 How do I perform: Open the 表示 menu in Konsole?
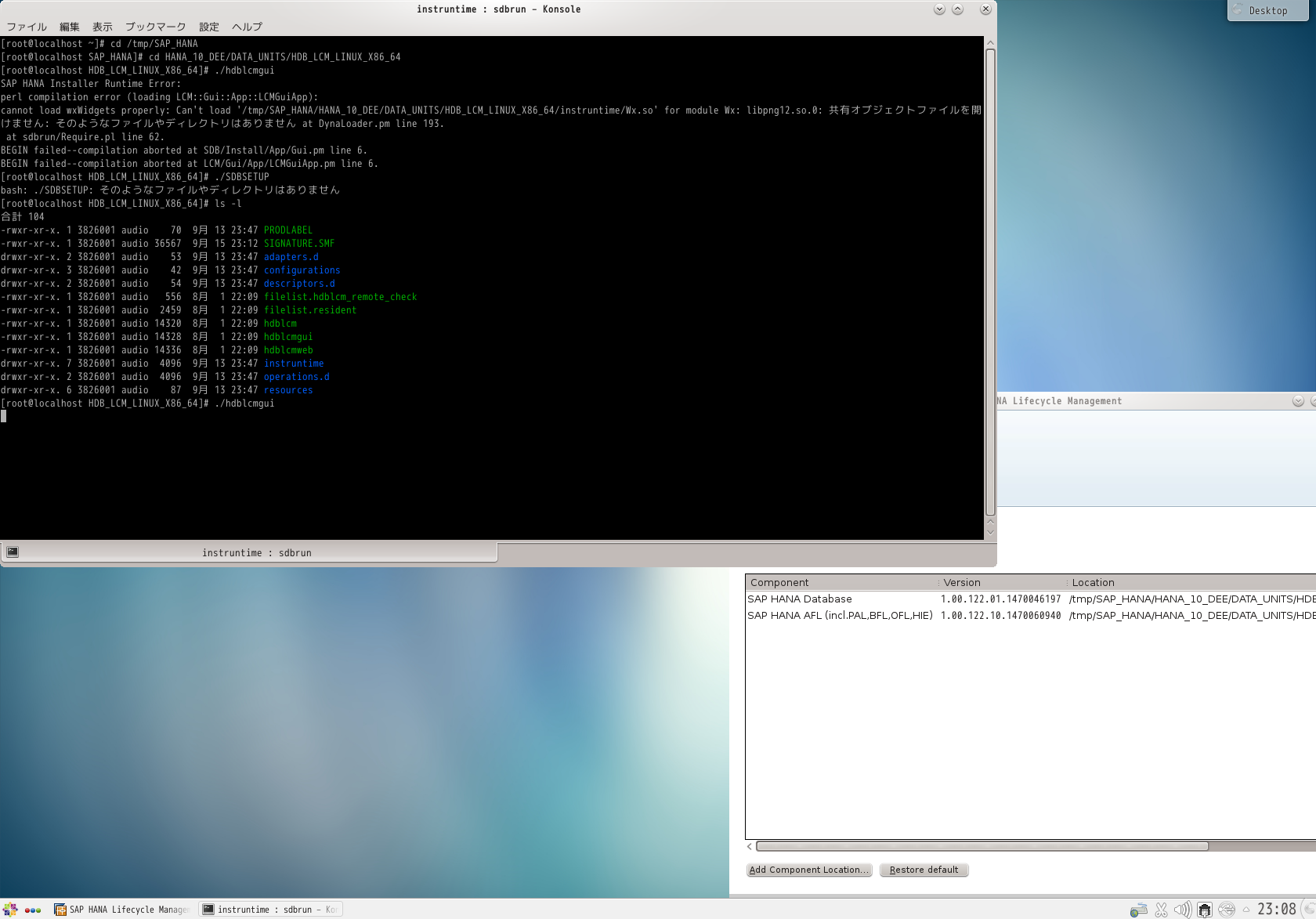pos(103,27)
